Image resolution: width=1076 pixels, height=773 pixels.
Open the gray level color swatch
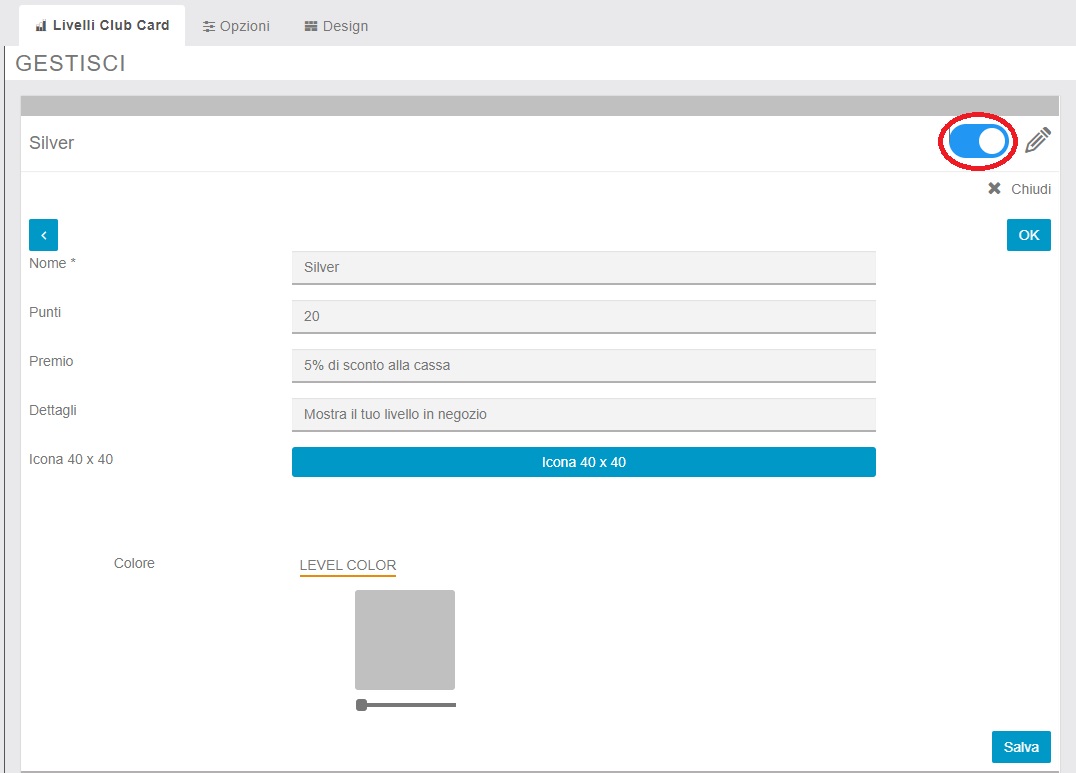tap(405, 640)
